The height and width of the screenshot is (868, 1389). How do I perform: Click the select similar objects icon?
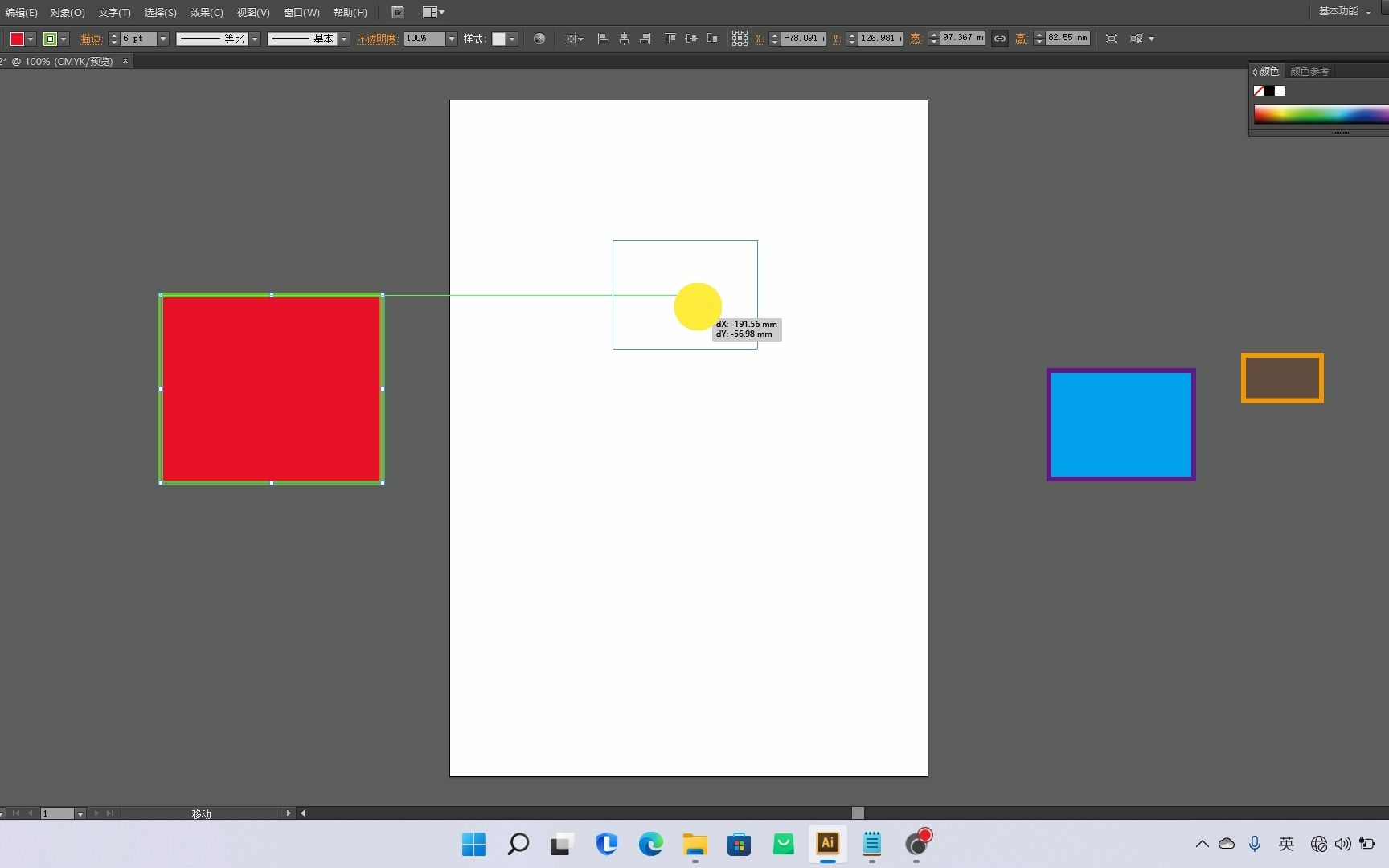[1137, 39]
